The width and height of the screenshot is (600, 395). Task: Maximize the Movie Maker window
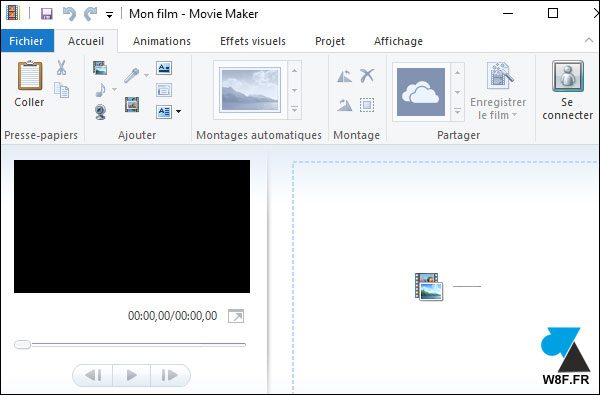[x=553, y=13]
